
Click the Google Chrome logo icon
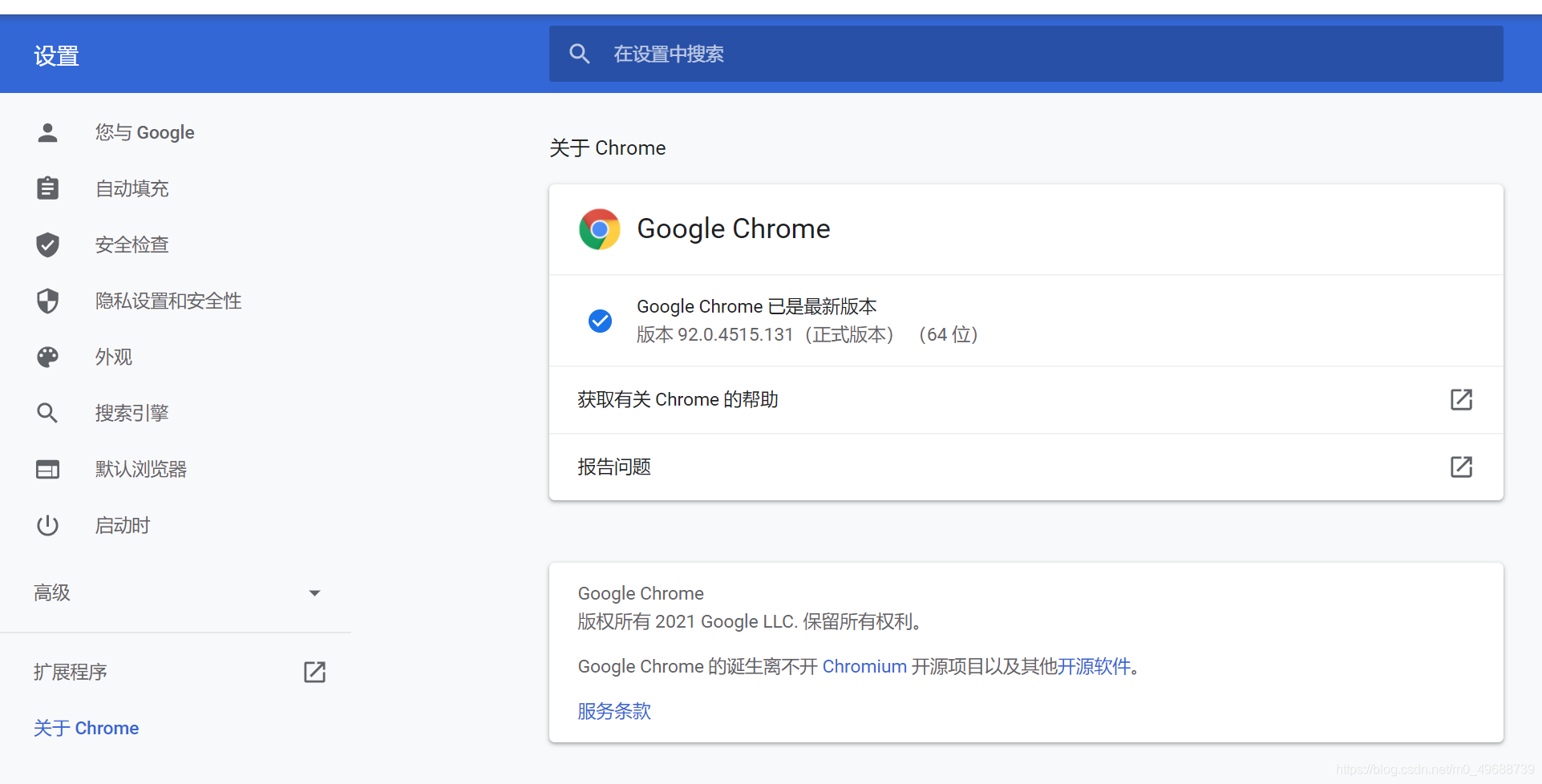pyautogui.click(x=600, y=229)
